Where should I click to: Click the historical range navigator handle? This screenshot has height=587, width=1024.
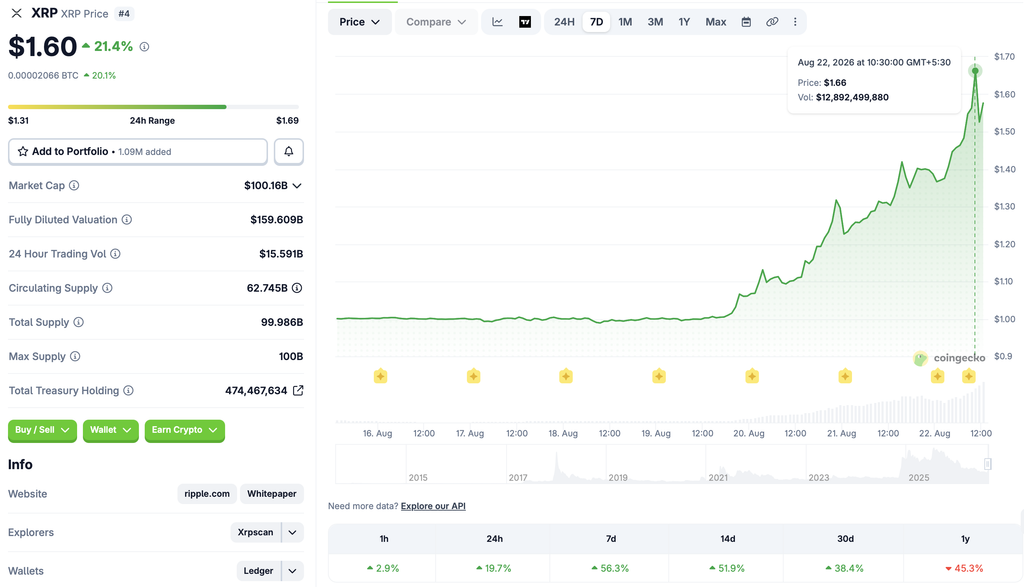point(987,464)
